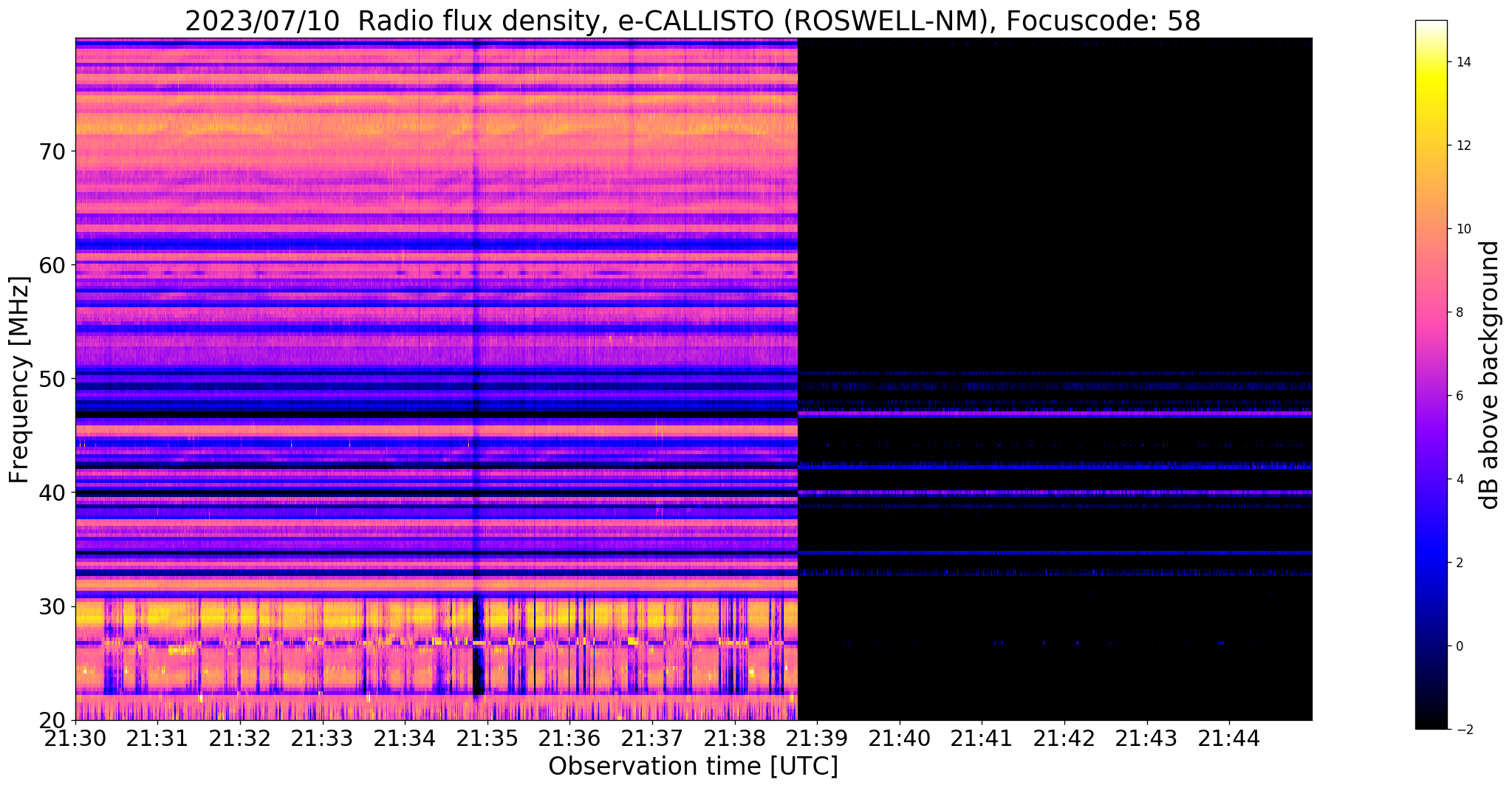Click the colorbar tick label 8
This screenshot has height=788, width=1512.
tap(1459, 312)
